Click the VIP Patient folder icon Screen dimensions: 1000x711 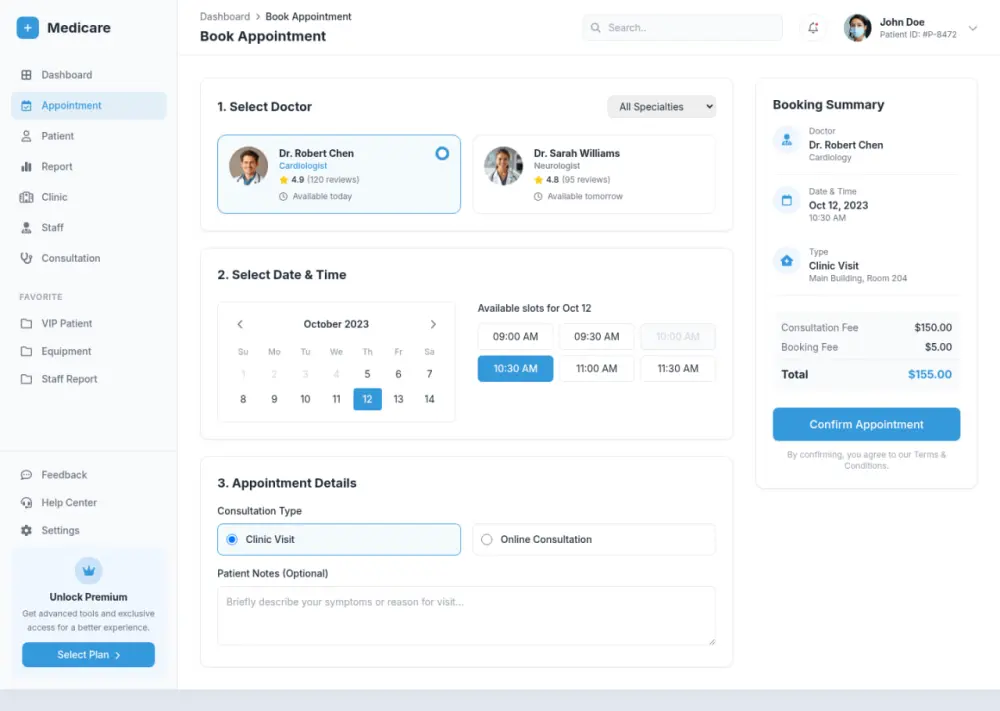[x=26, y=323]
